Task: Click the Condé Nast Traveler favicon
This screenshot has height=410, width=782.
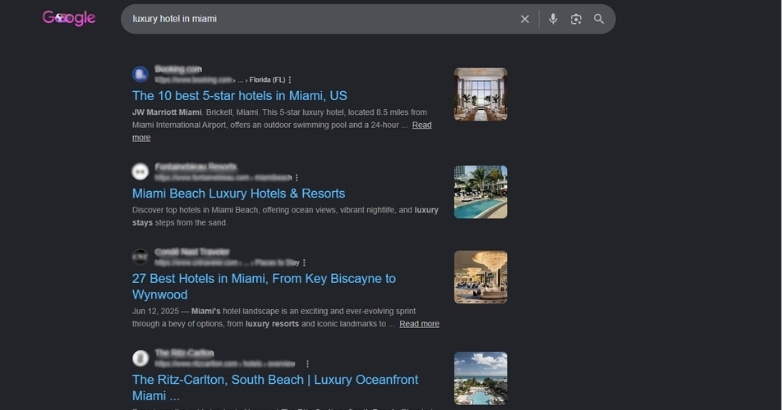Action: tap(140, 257)
